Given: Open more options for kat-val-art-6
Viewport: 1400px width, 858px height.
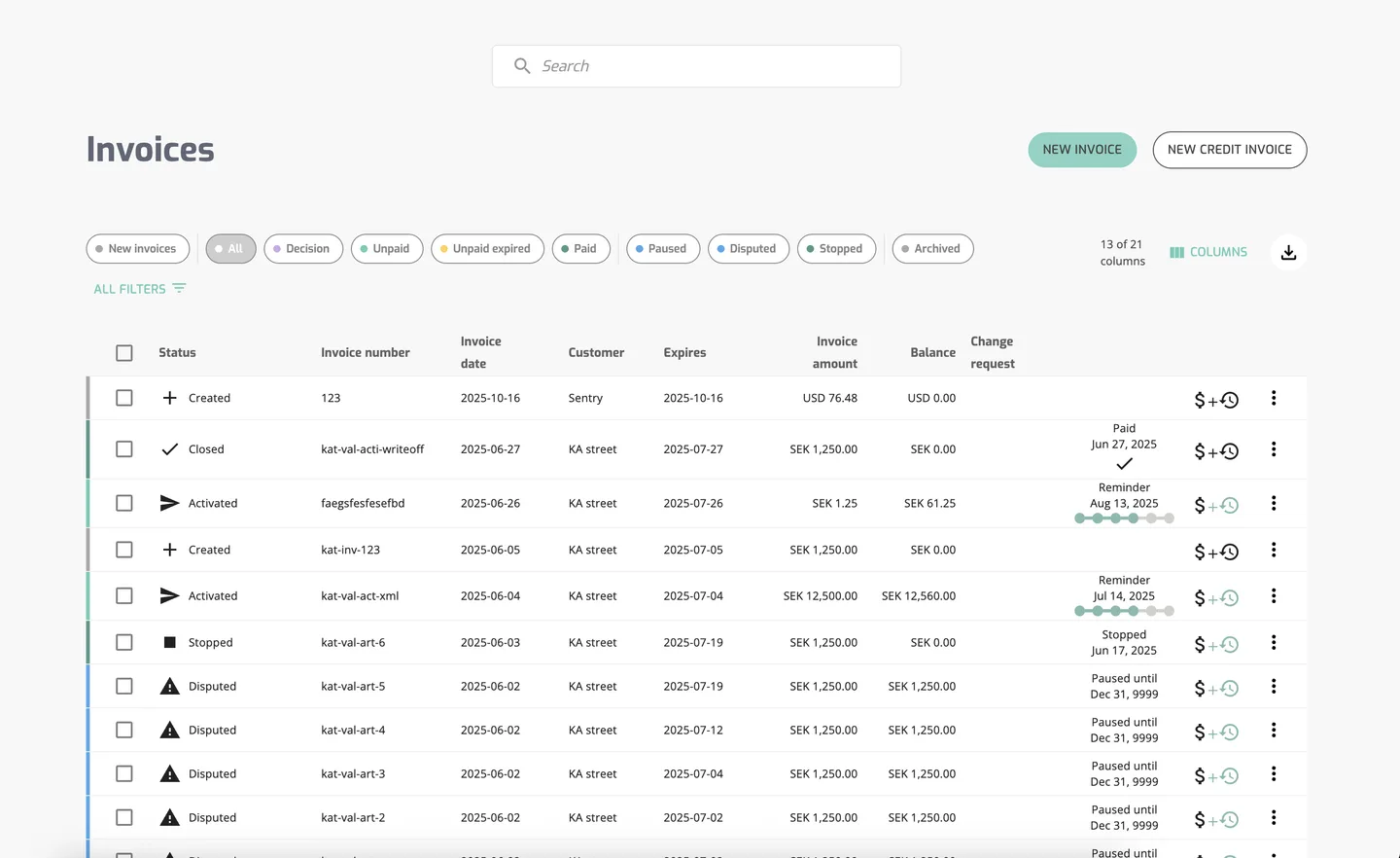Looking at the screenshot, I should point(1274,642).
